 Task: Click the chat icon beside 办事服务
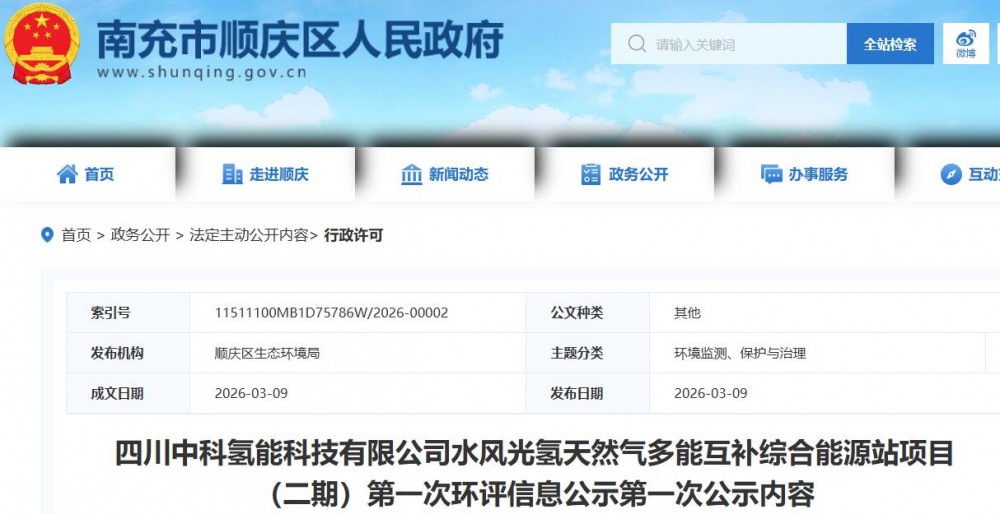pos(771,174)
